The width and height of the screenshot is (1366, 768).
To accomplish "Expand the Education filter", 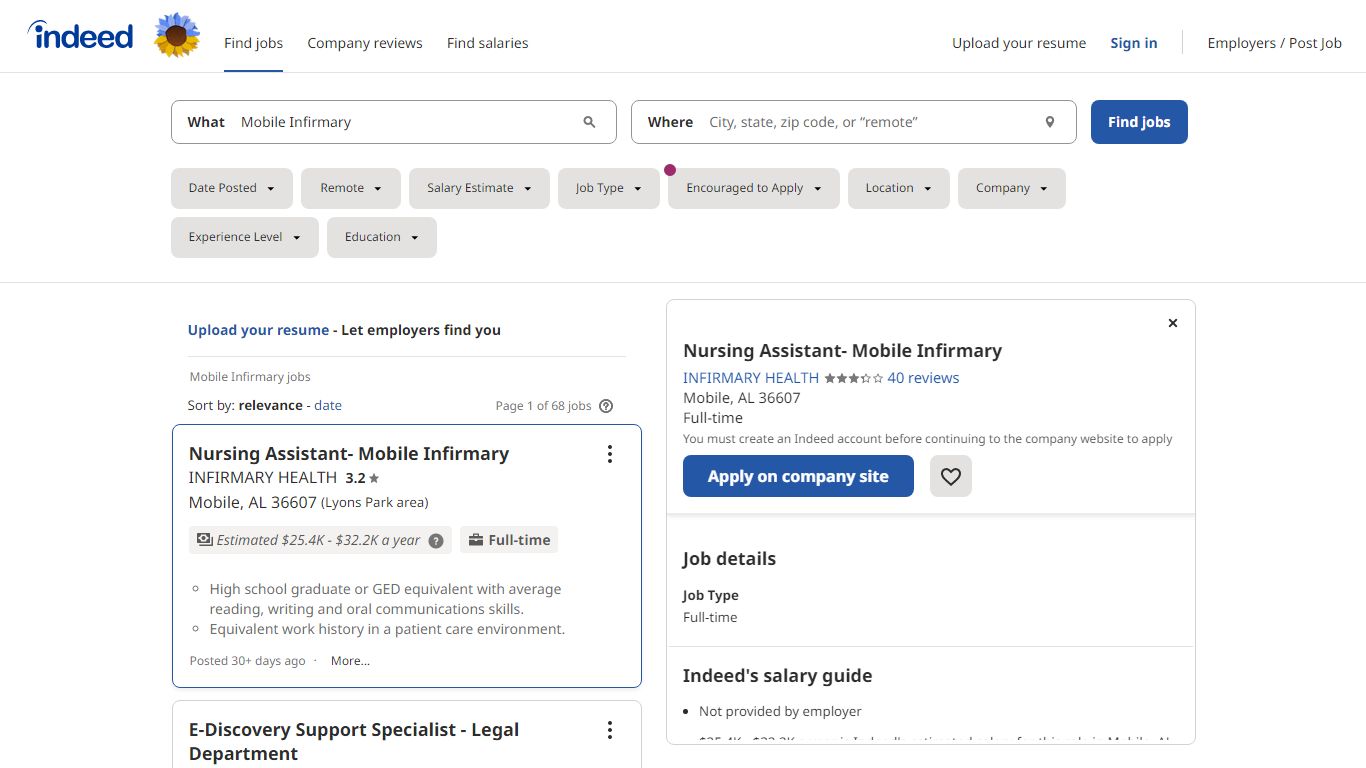I will click(x=382, y=237).
